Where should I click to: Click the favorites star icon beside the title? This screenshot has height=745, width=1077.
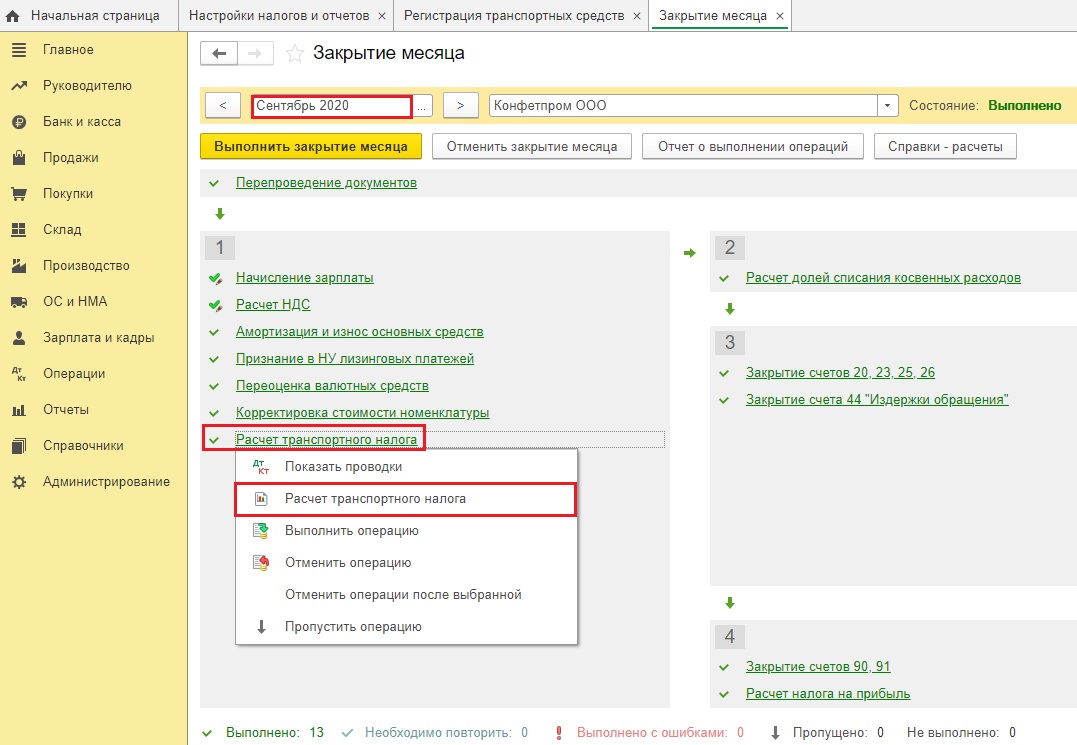pyautogui.click(x=295, y=54)
